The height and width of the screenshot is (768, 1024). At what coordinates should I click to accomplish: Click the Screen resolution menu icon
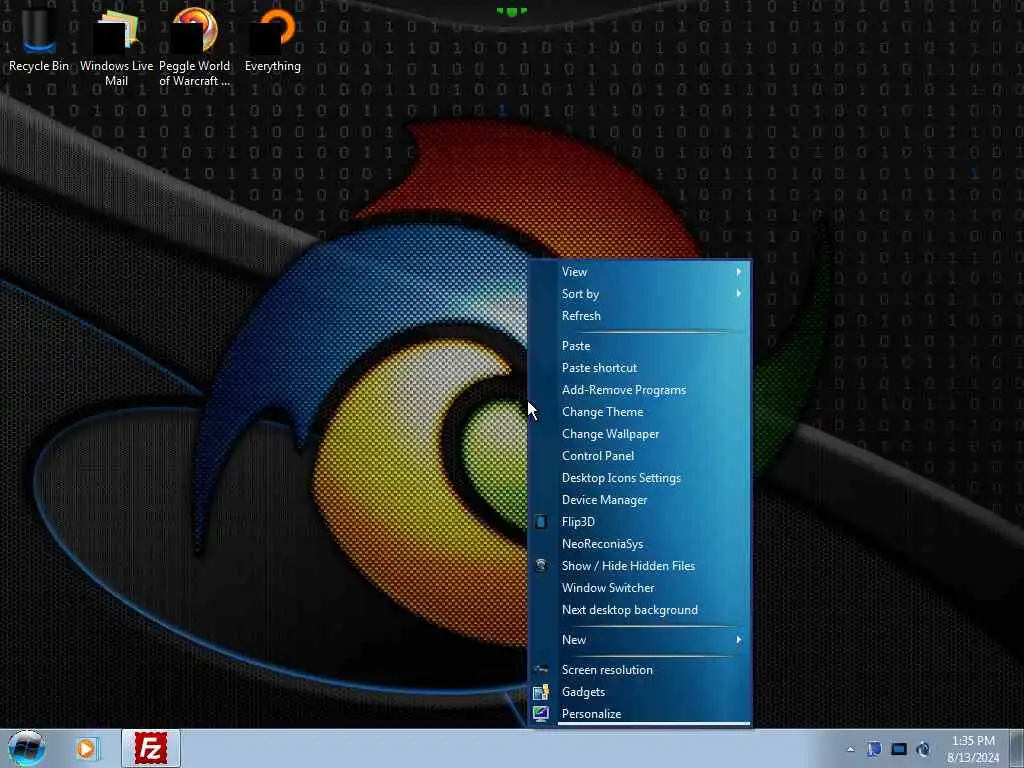point(541,669)
